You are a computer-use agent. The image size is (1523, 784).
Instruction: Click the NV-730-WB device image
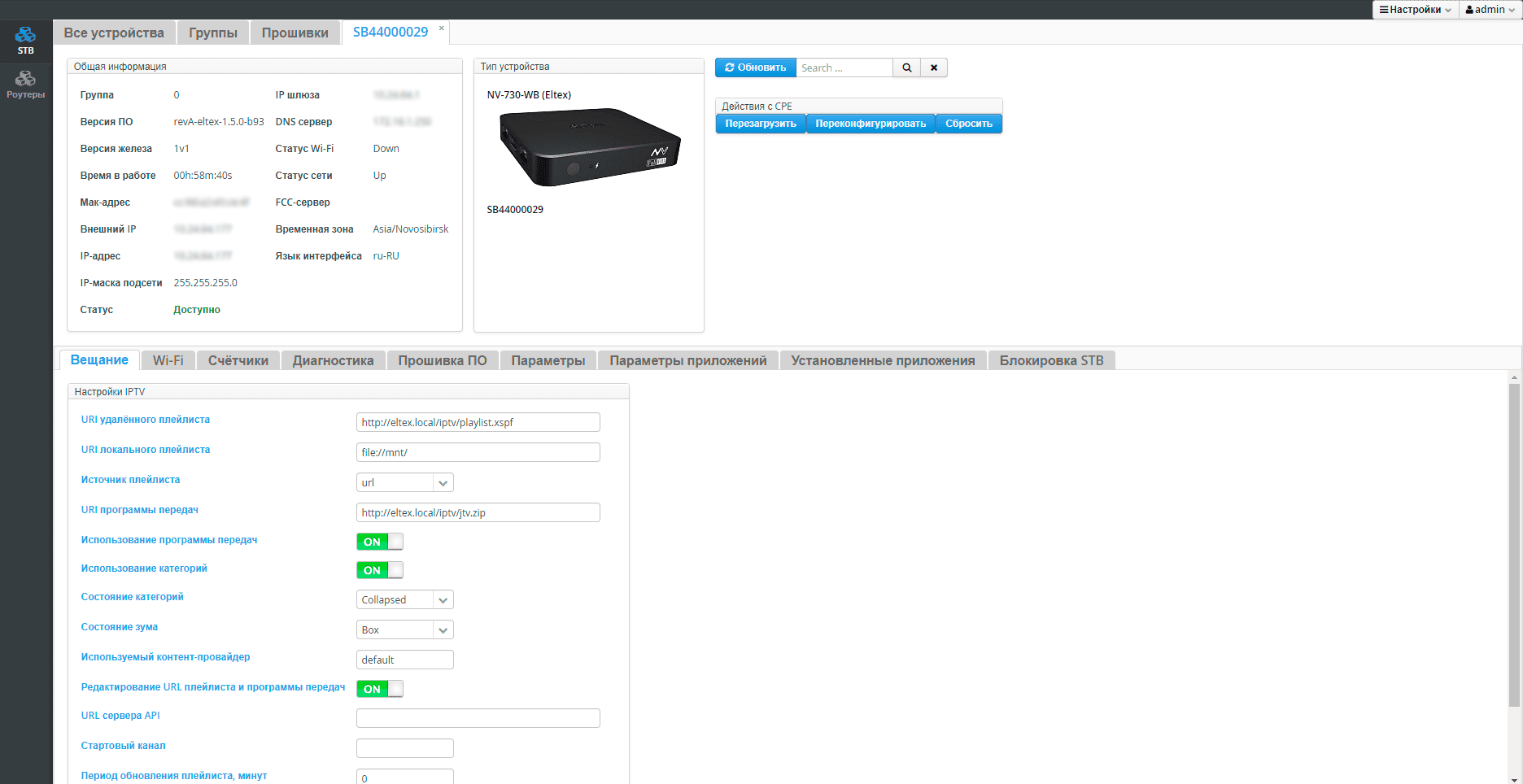click(x=589, y=147)
